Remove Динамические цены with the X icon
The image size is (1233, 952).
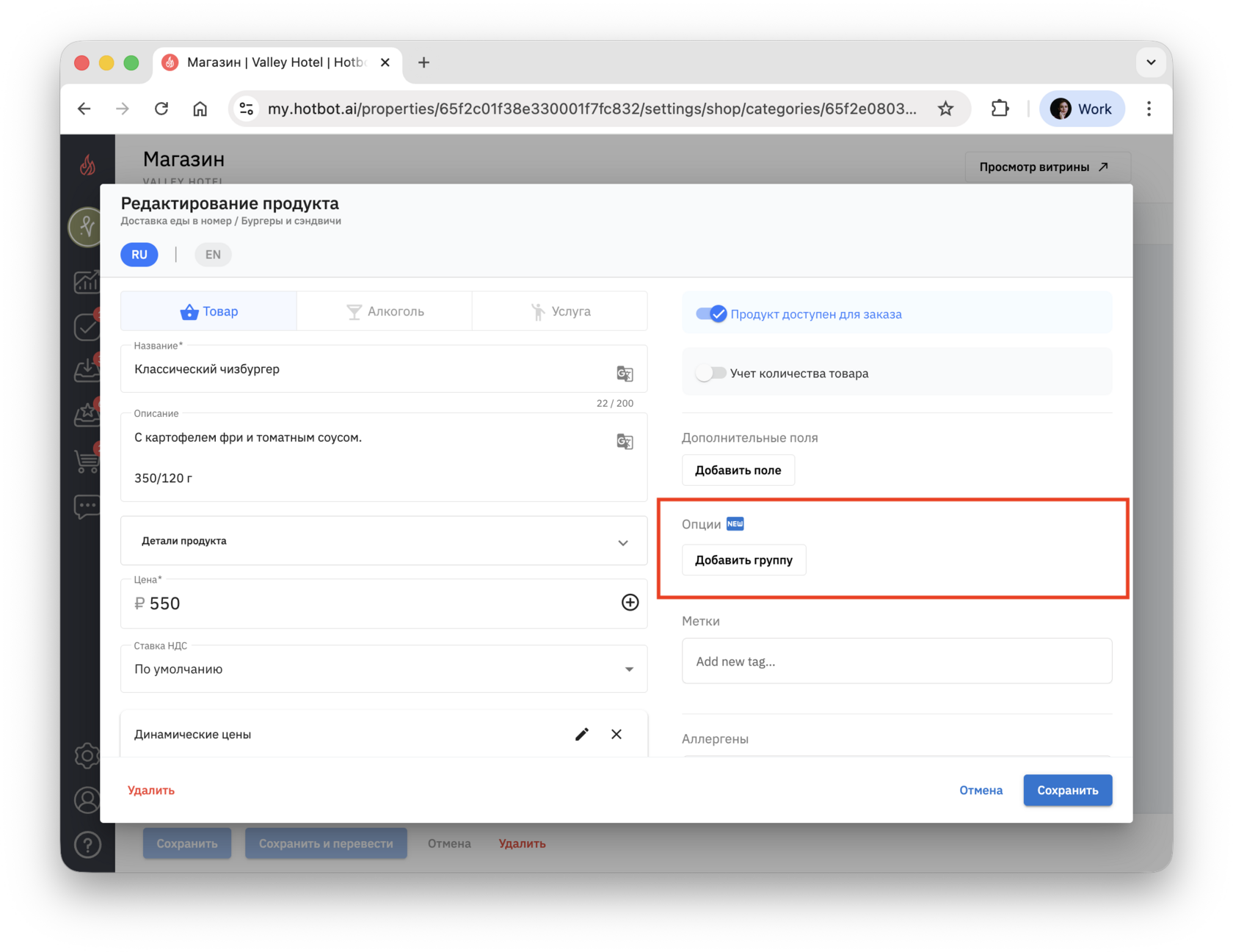[616, 734]
